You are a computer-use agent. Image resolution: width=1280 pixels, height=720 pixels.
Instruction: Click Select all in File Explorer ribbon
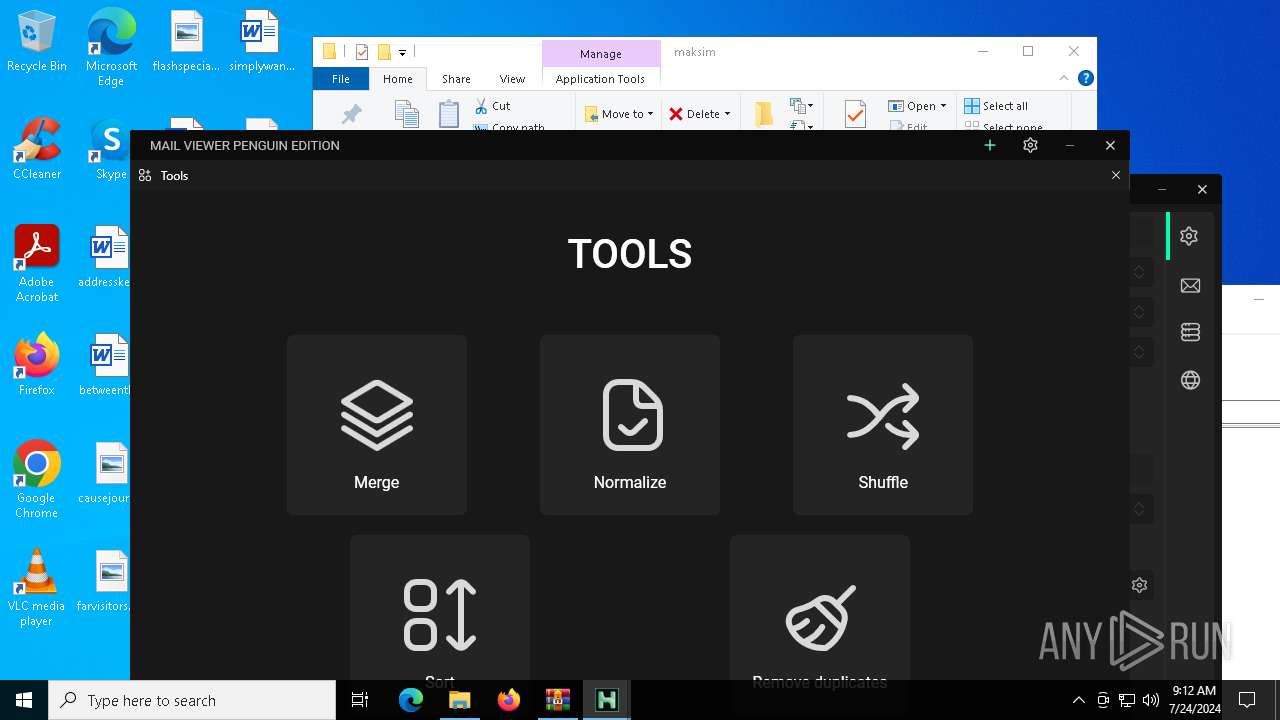[x=996, y=106]
